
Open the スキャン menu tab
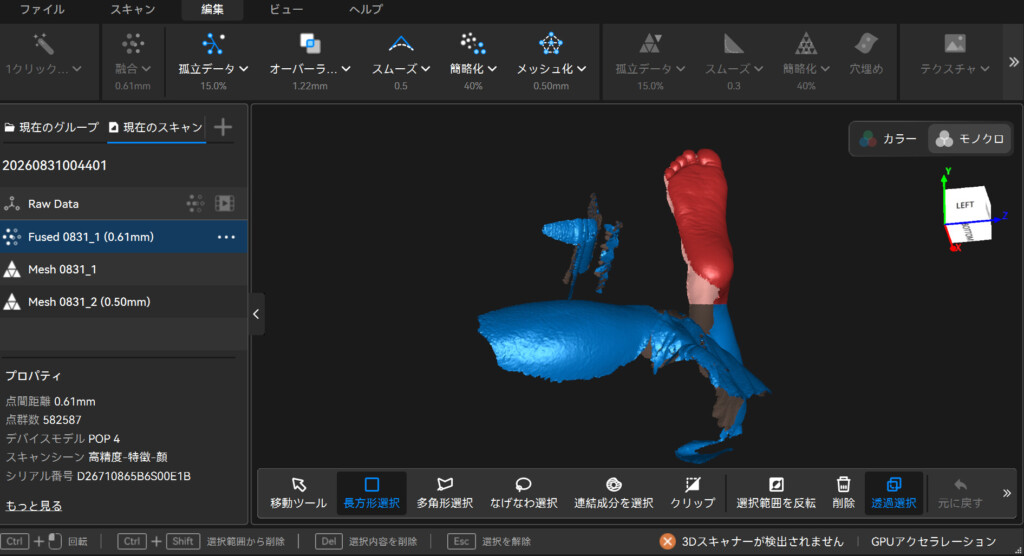click(x=133, y=9)
